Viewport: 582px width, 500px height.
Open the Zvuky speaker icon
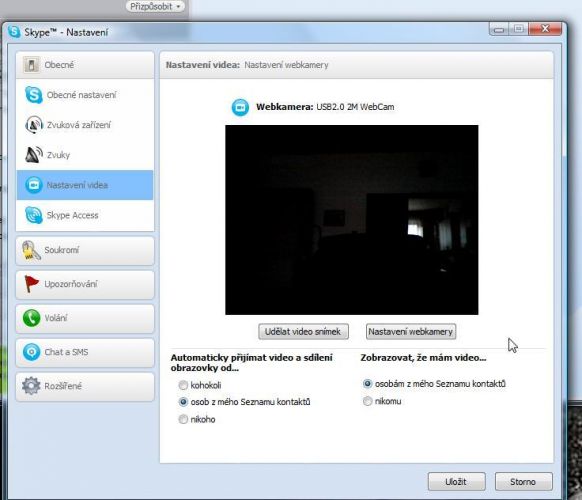[x=34, y=155]
